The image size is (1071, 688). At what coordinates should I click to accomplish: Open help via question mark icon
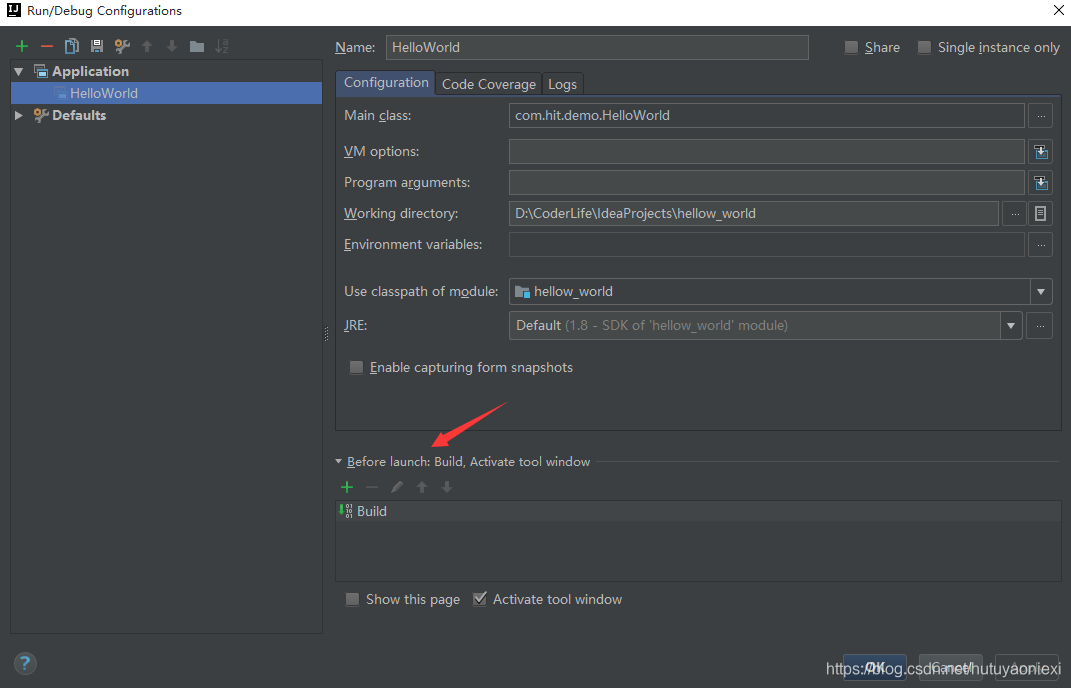[x=25, y=663]
